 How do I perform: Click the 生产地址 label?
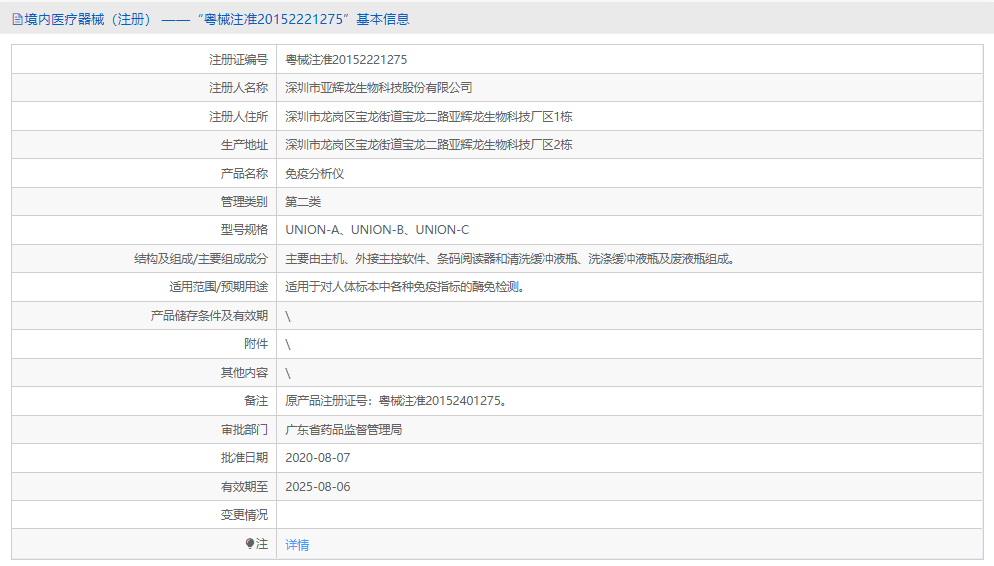point(244,145)
